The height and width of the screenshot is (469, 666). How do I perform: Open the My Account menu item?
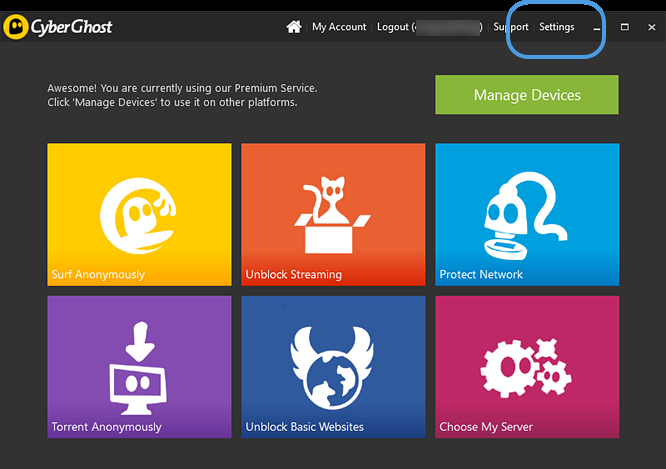pyautogui.click(x=339, y=27)
